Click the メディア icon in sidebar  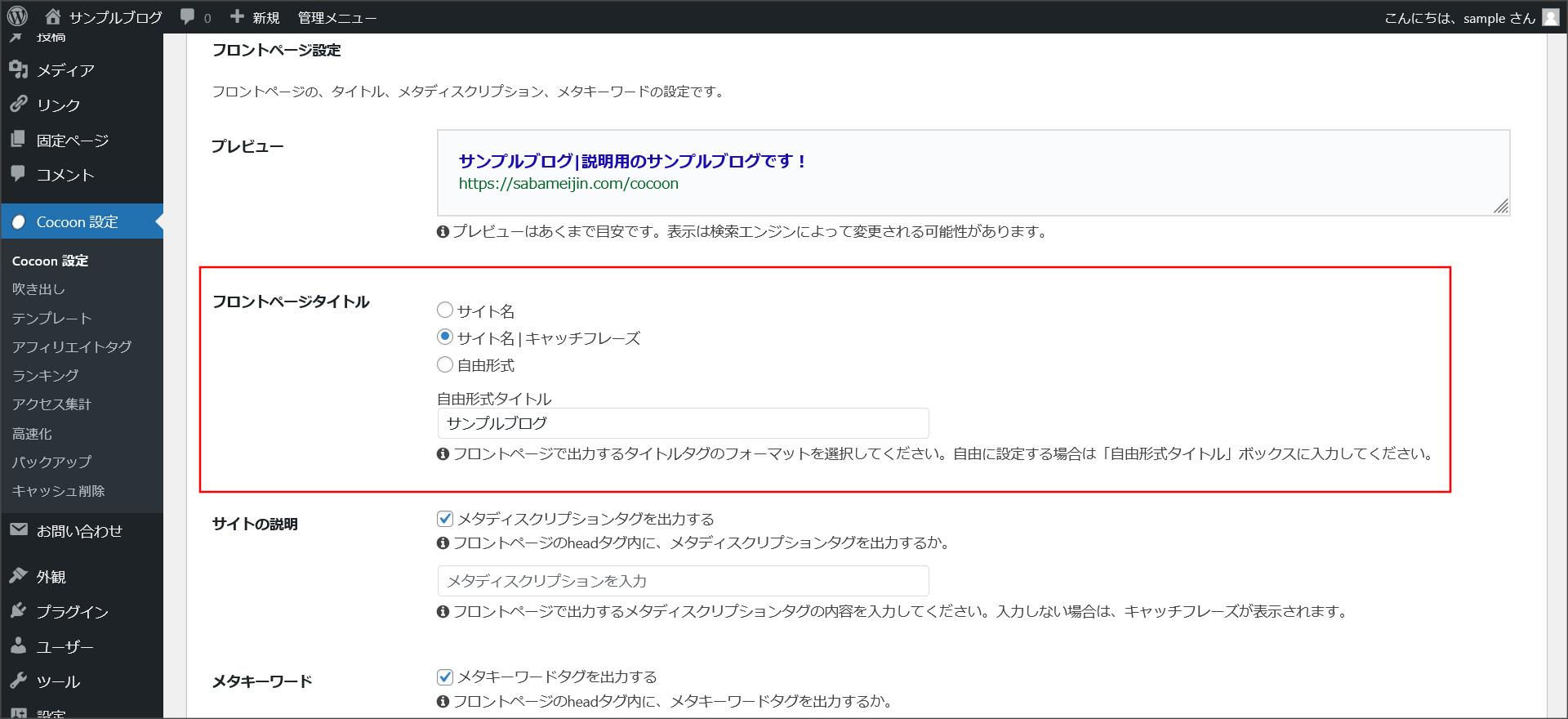point(18,69)
